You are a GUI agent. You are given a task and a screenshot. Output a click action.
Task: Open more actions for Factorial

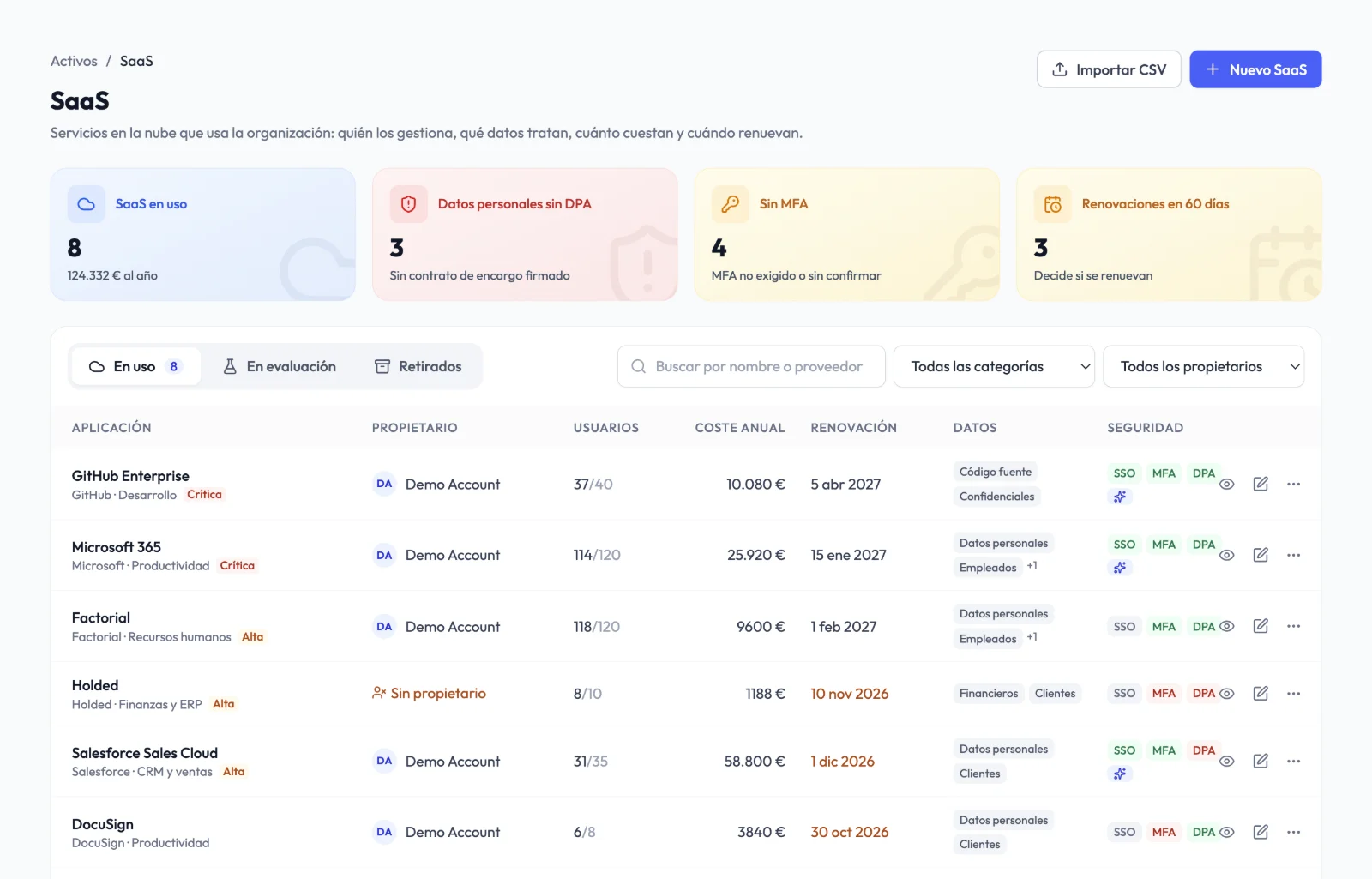pos(1293,626)
